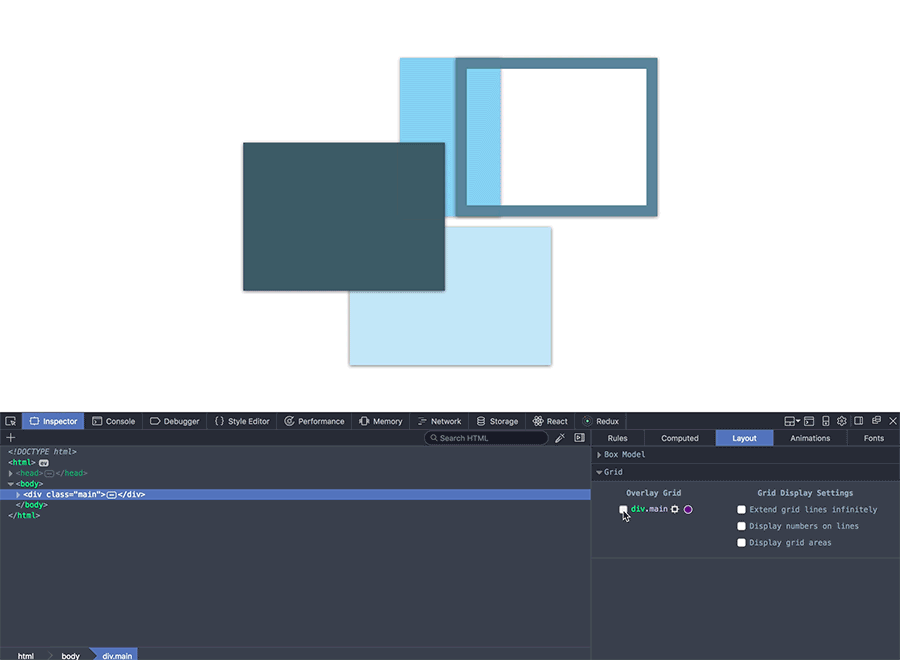The height and width of the screenshot is (660, 900).
Task: Collapse the Grid section
Action: 600,472
